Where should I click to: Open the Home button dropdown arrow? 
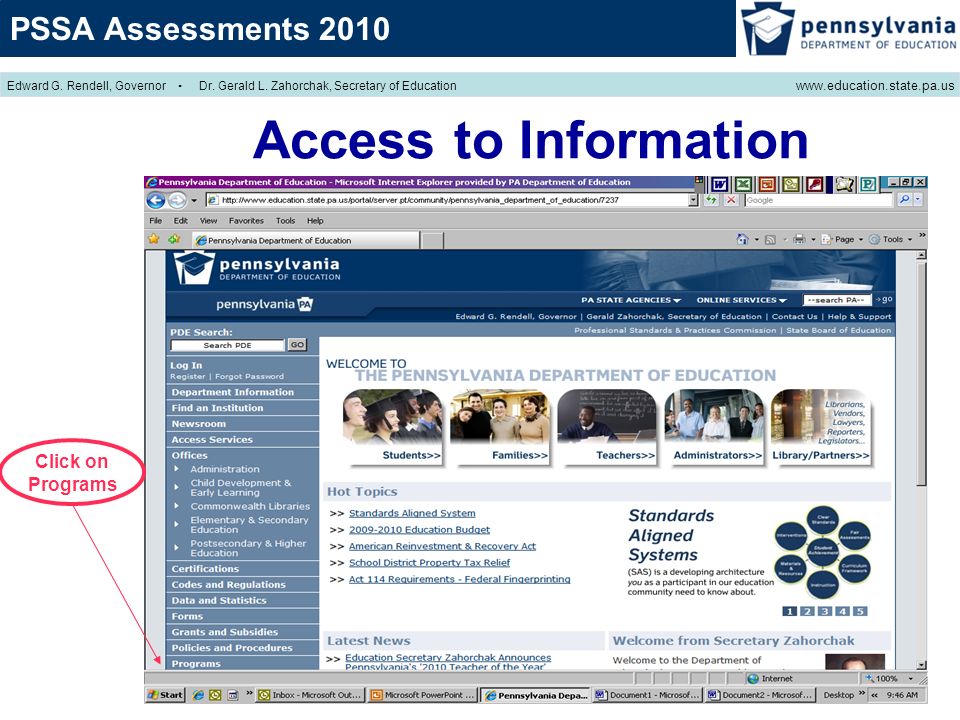click(757, 240)
